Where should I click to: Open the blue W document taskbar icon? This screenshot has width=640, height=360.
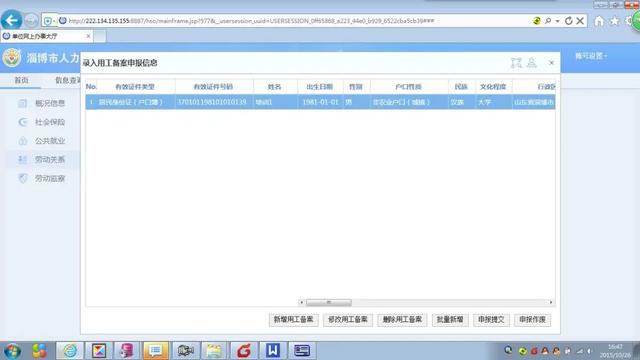tap(273, 351)
